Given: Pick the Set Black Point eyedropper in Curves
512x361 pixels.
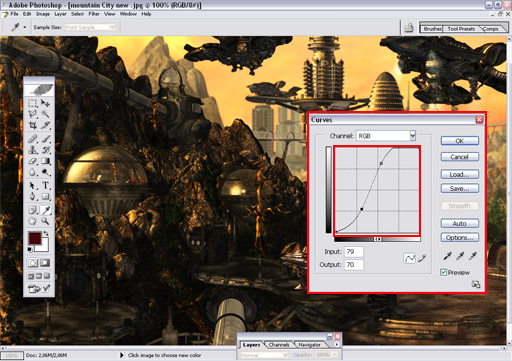Looking at the screenshot, I should (447, 256).
